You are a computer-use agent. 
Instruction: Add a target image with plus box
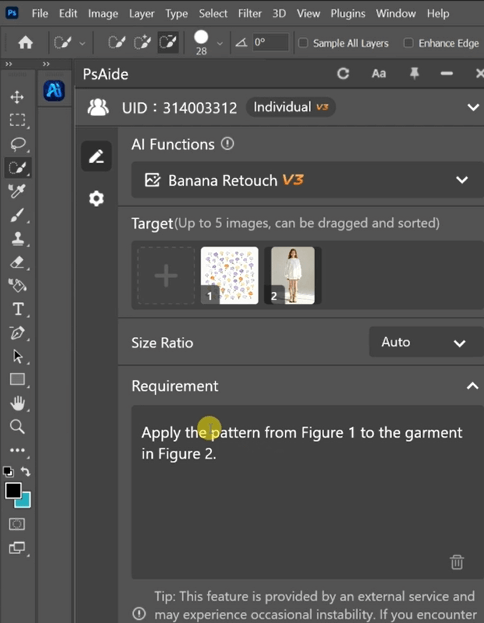click(x=166, y=275)
